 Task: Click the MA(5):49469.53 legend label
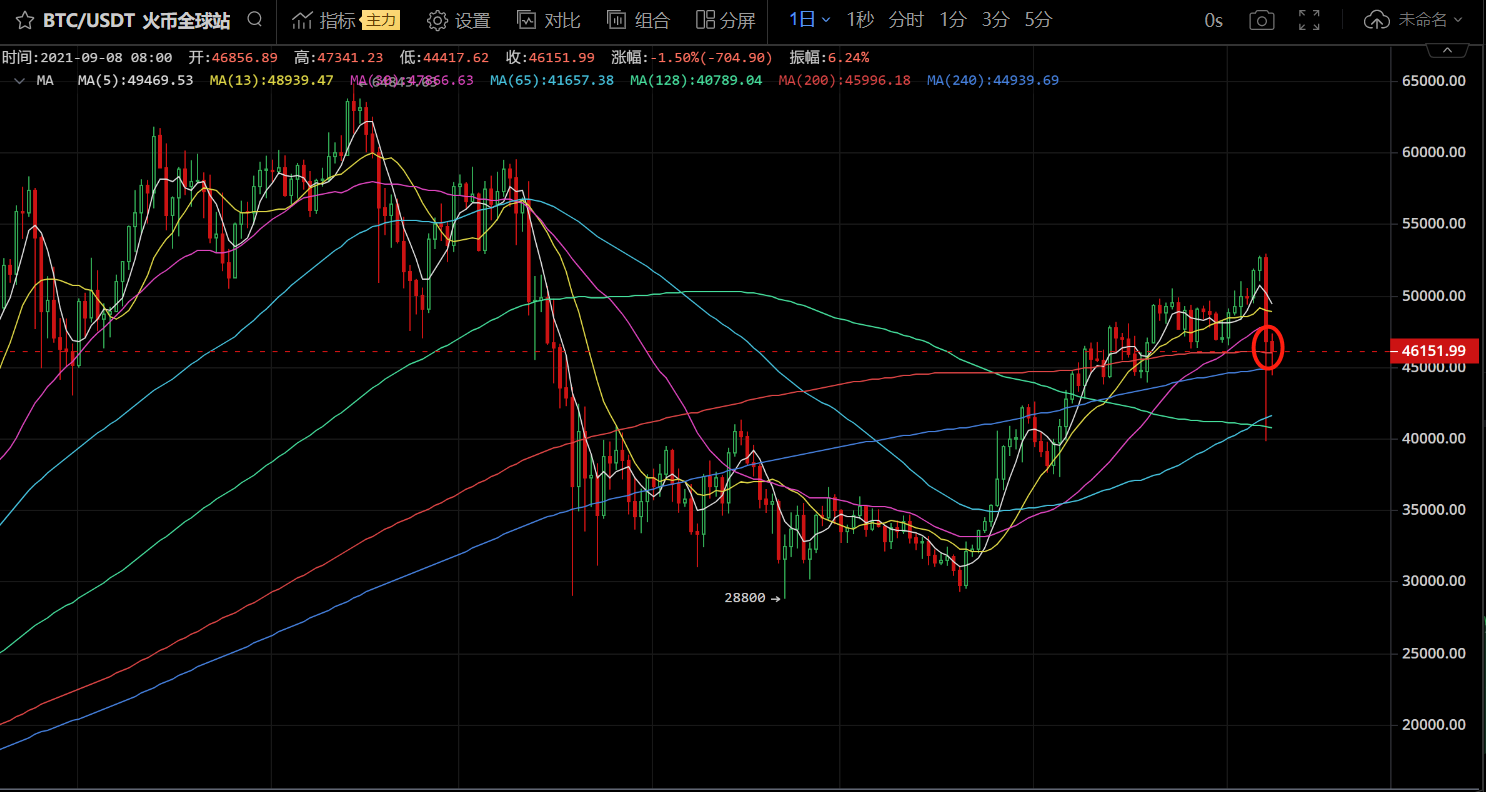[x=136, y=80]
